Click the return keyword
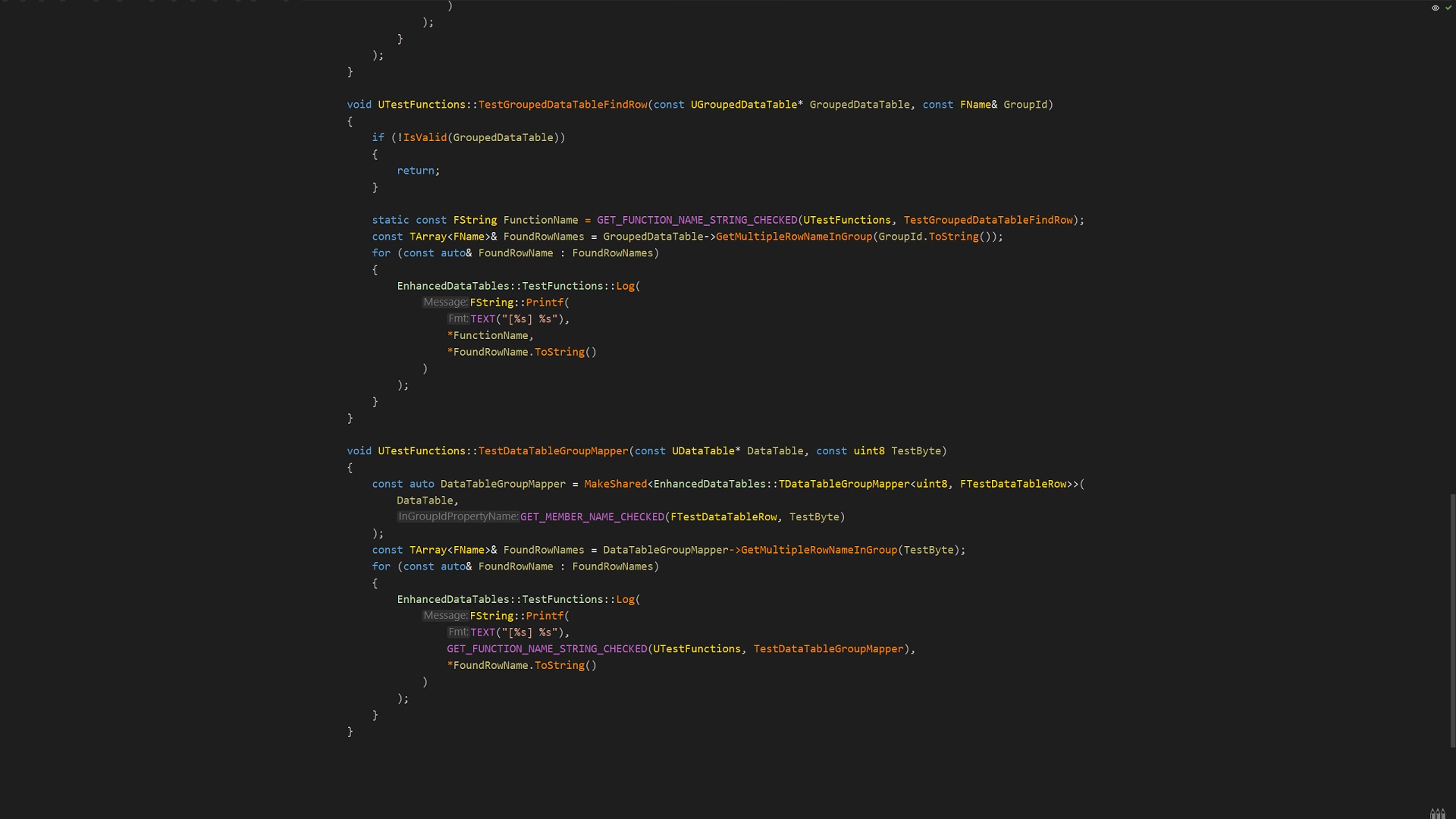Image resolution: width=1456 pixels, height=819 pixels. click(416, 171)
